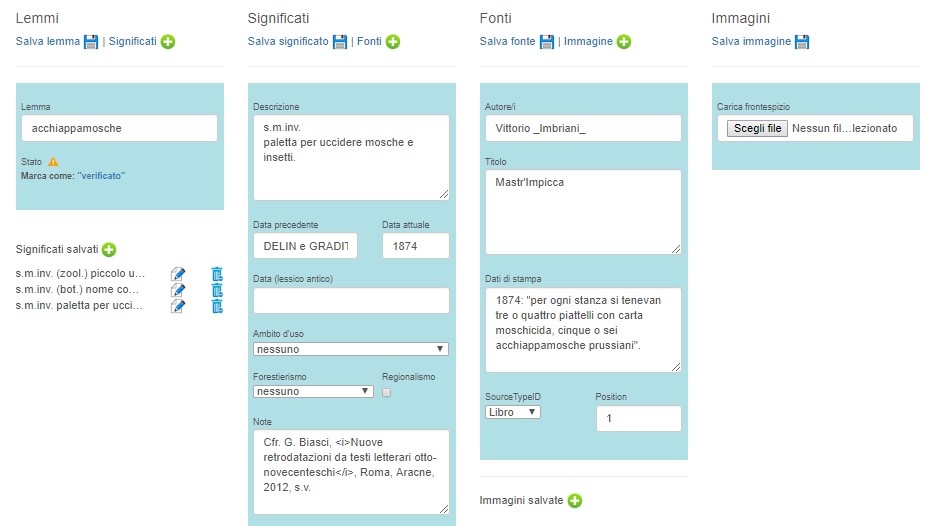Image resolution: width=945 pixels, height=526 pixels.
Task: Open the Forestierismo dropdown
Action: tap(313, 391)
